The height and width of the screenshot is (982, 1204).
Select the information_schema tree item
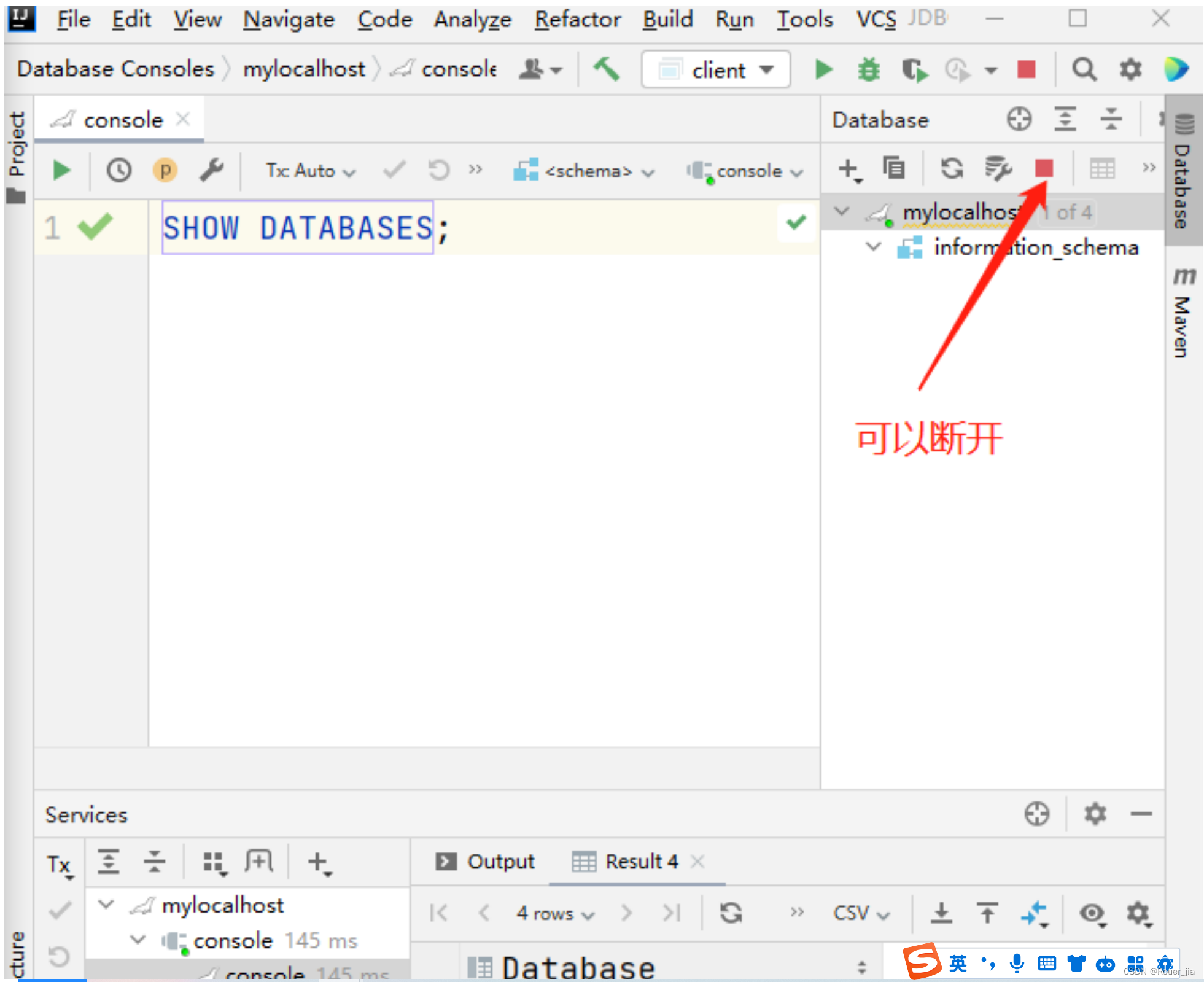coord(1036,247)
